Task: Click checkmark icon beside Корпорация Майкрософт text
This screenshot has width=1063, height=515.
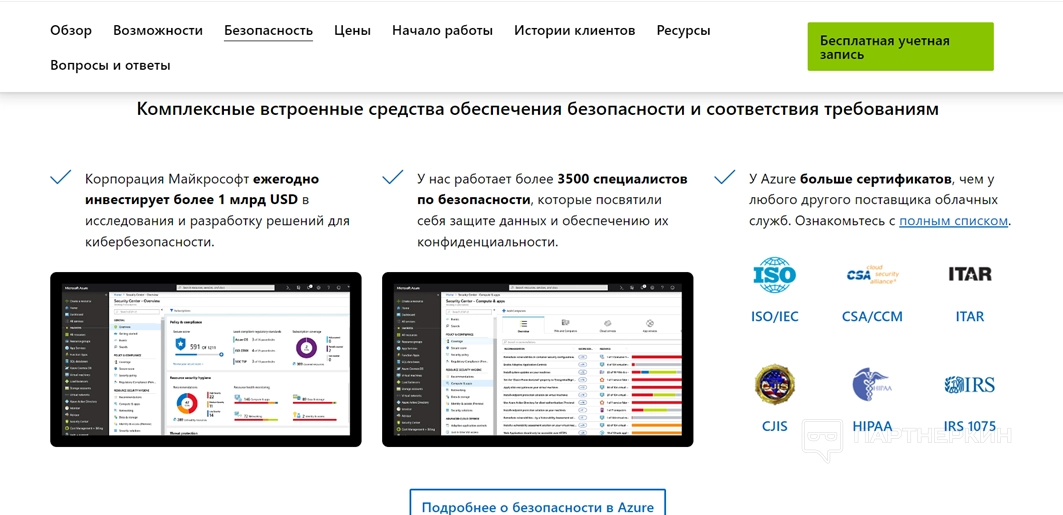Action: 61,178
